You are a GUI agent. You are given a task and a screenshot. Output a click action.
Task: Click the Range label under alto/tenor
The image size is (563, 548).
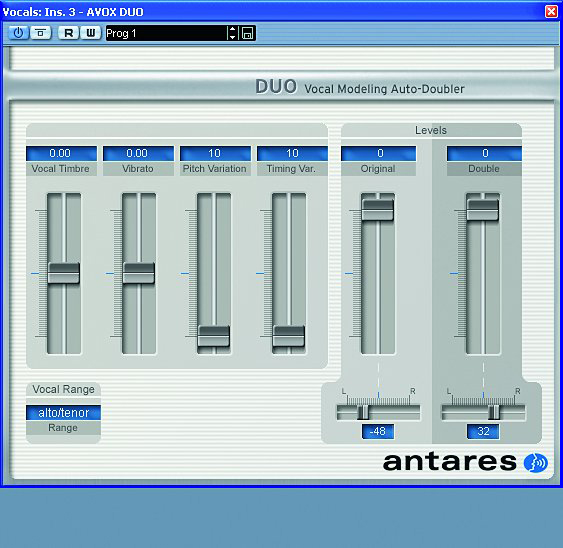63,428
